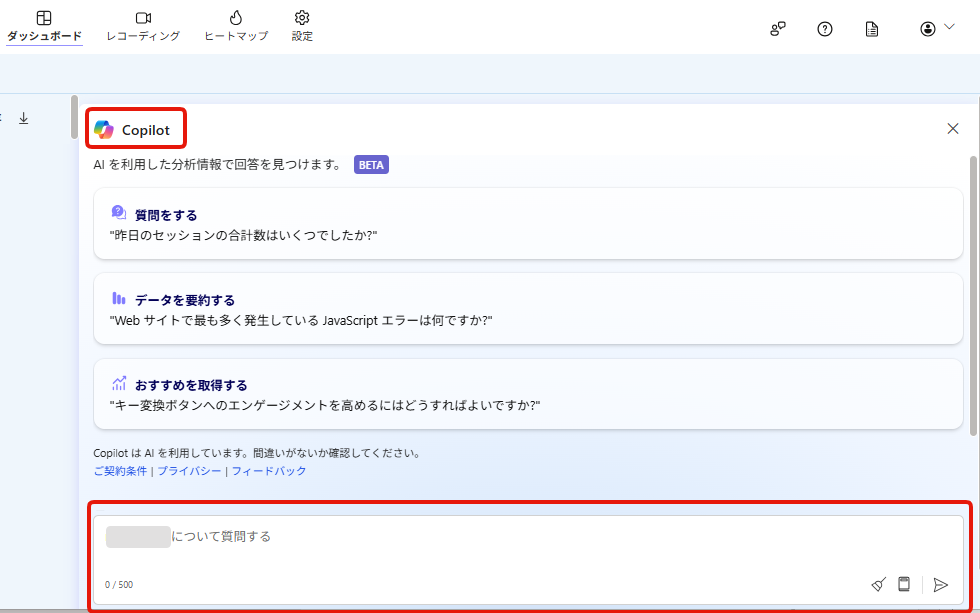Screen dimensions: 980x613
Task: Open the ご契約条件 link
Action: (x=120, y=471)
